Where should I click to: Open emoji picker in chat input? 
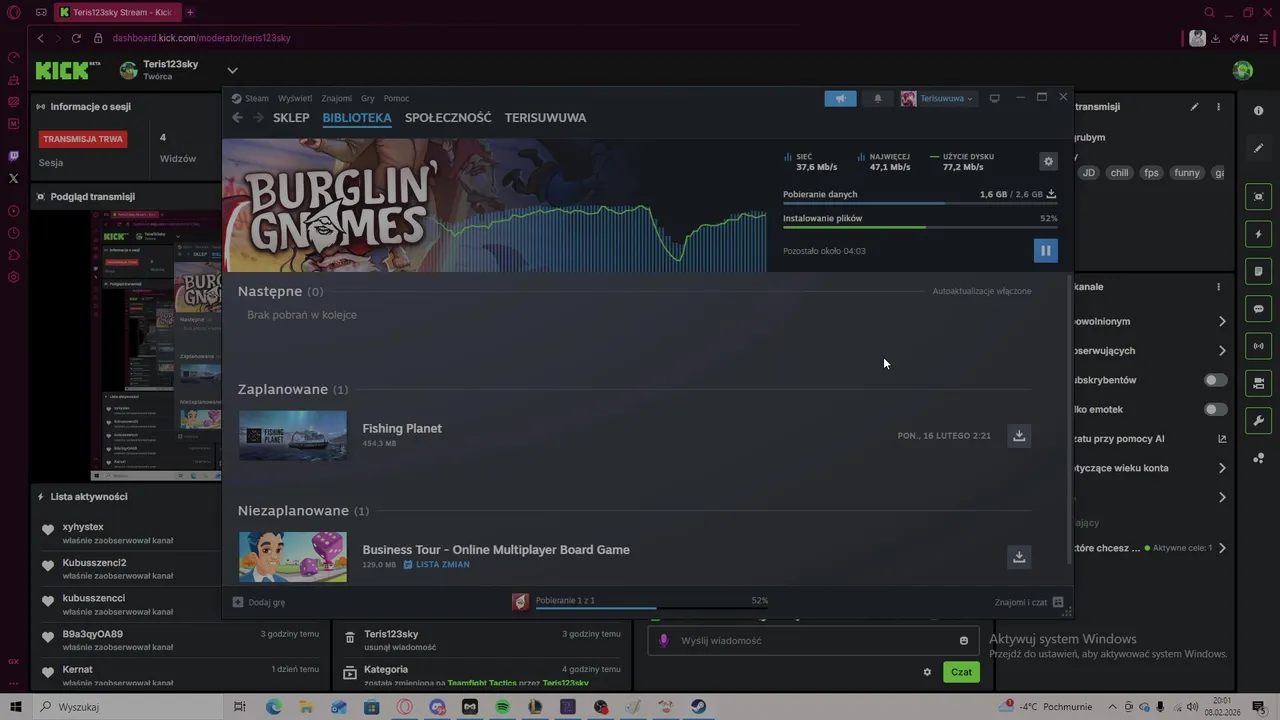964,641
